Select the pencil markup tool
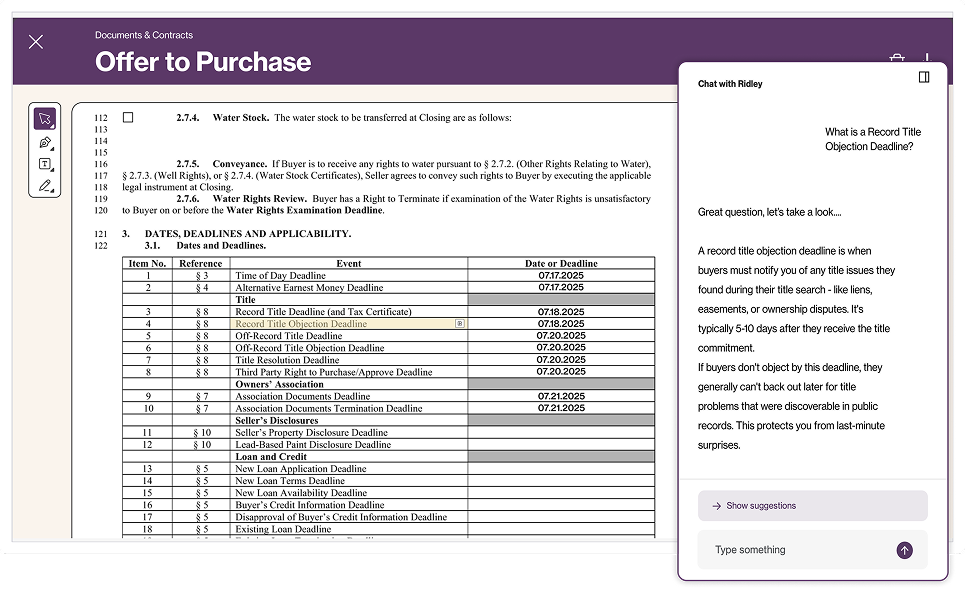The height and width of the screenshot is (589, 965). click(x=45, y=185)
